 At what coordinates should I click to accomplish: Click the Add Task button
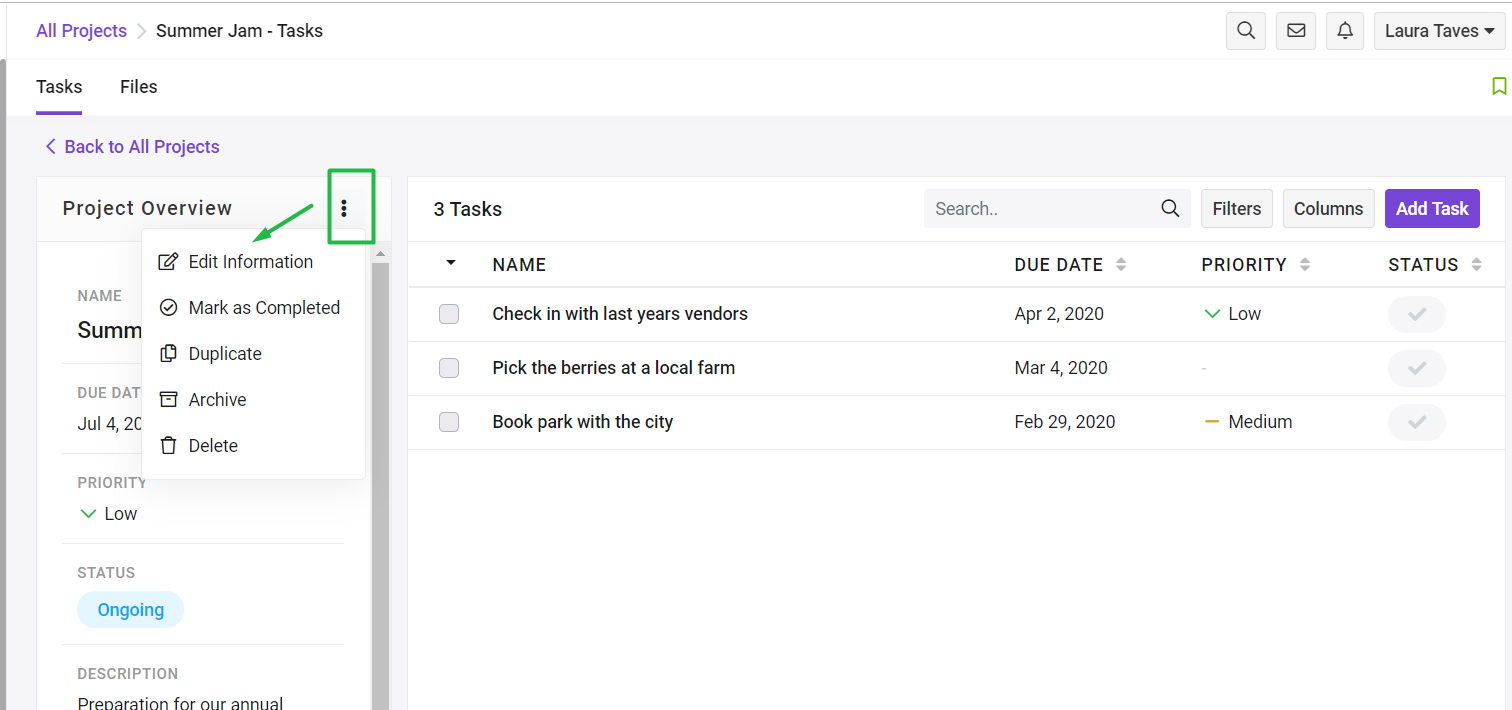1432,209
